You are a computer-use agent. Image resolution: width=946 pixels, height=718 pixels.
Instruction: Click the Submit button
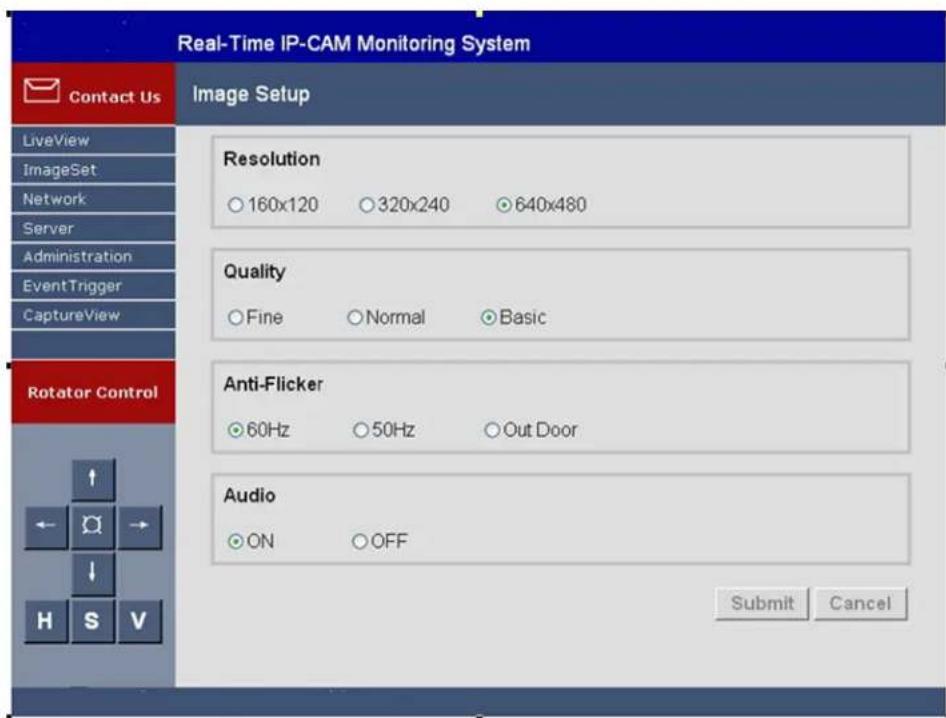tap(762, 603)
